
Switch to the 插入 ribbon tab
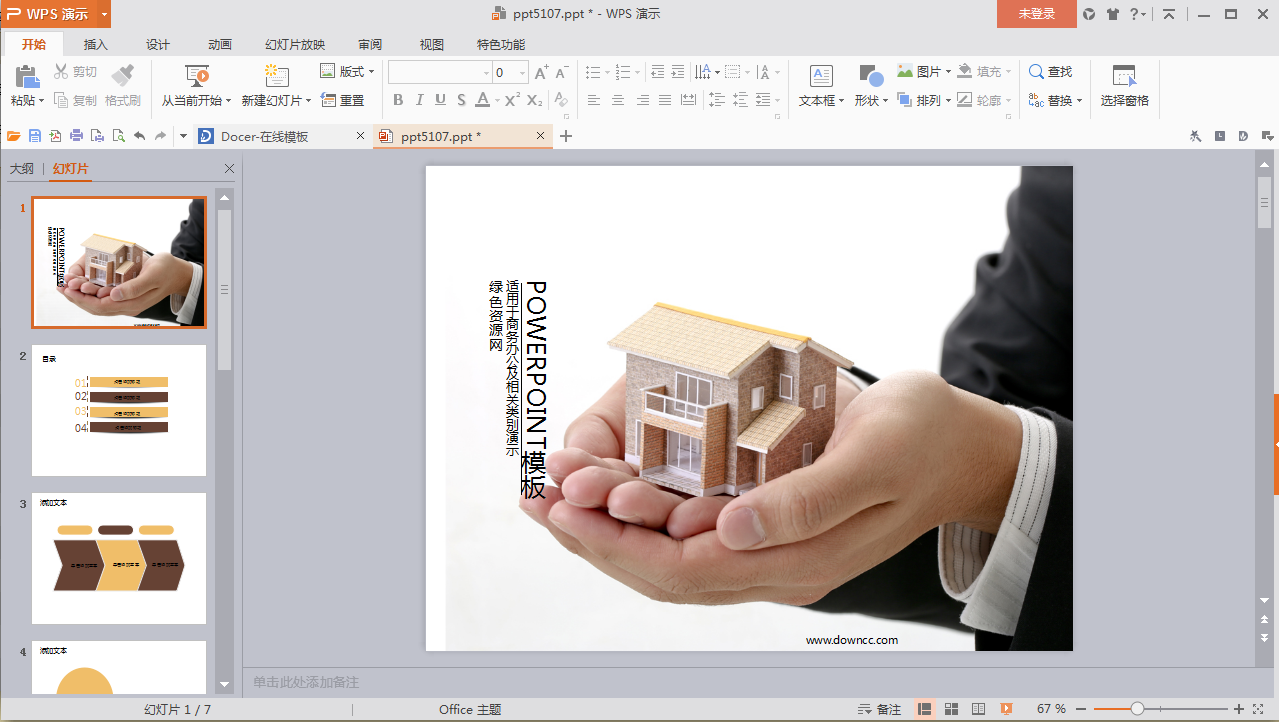click(96, 44)
